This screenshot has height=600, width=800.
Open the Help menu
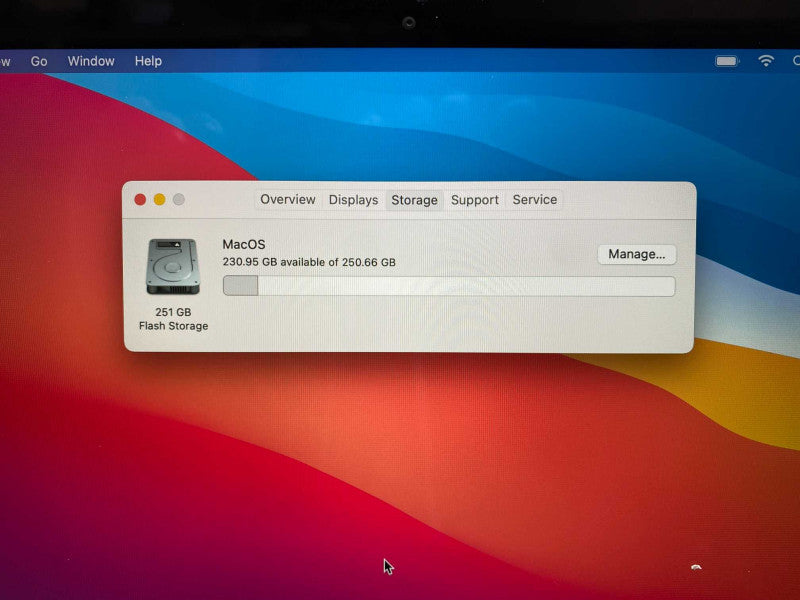point(148,61)
